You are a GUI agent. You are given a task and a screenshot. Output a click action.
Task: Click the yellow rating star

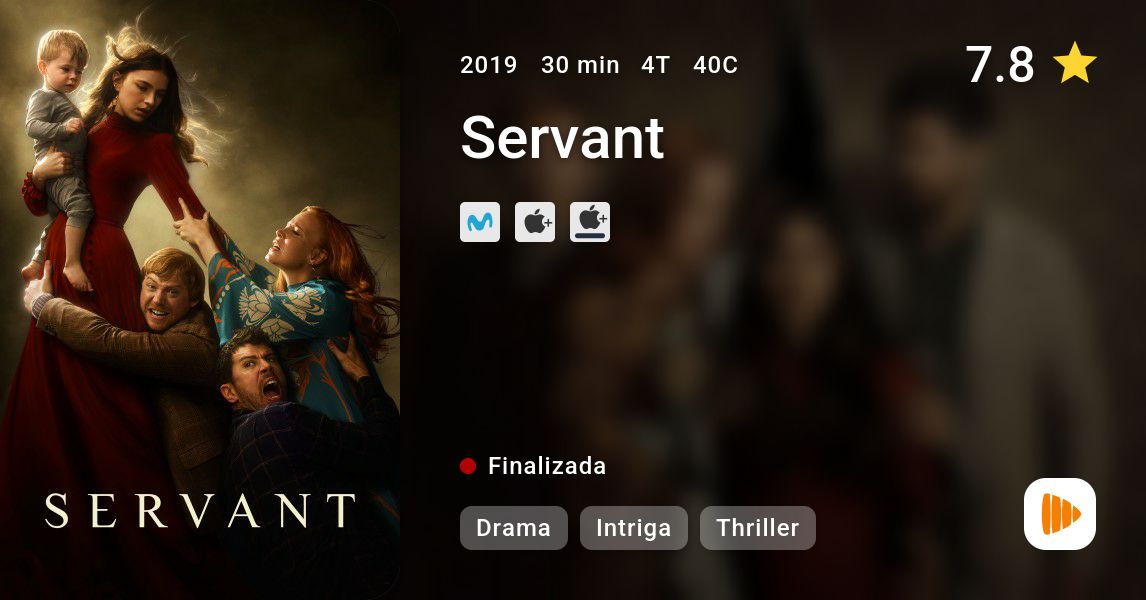[x=1074, y=63]
